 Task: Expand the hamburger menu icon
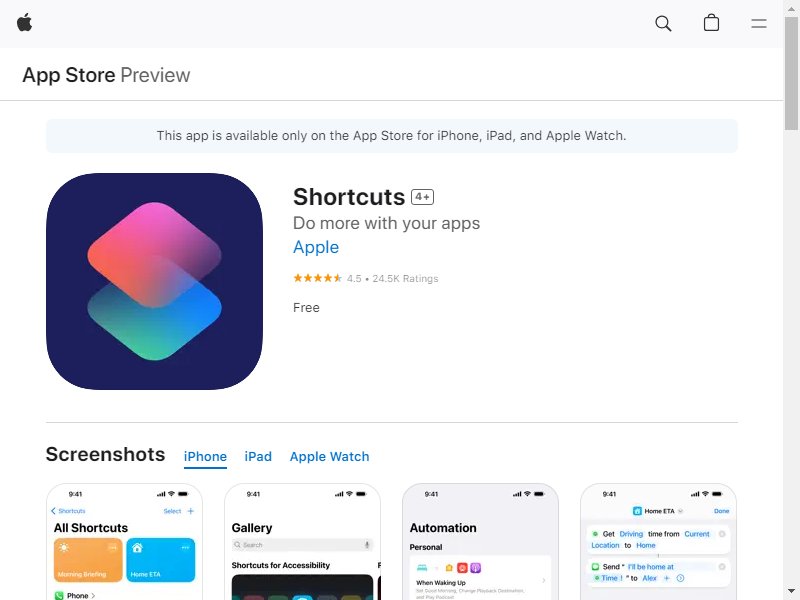point(759,23)
